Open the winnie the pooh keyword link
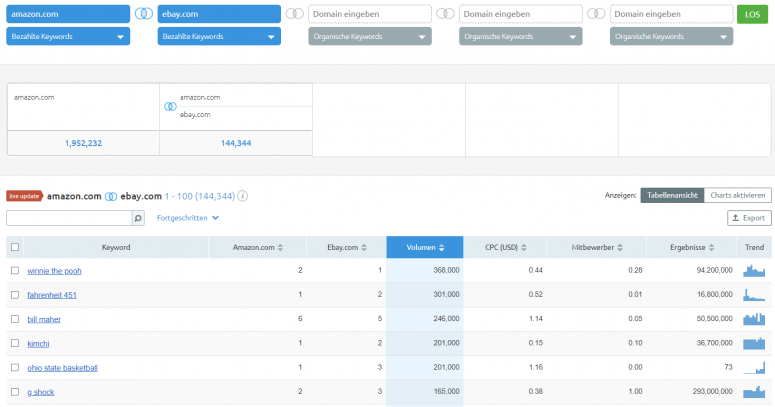 coord(54,271)
